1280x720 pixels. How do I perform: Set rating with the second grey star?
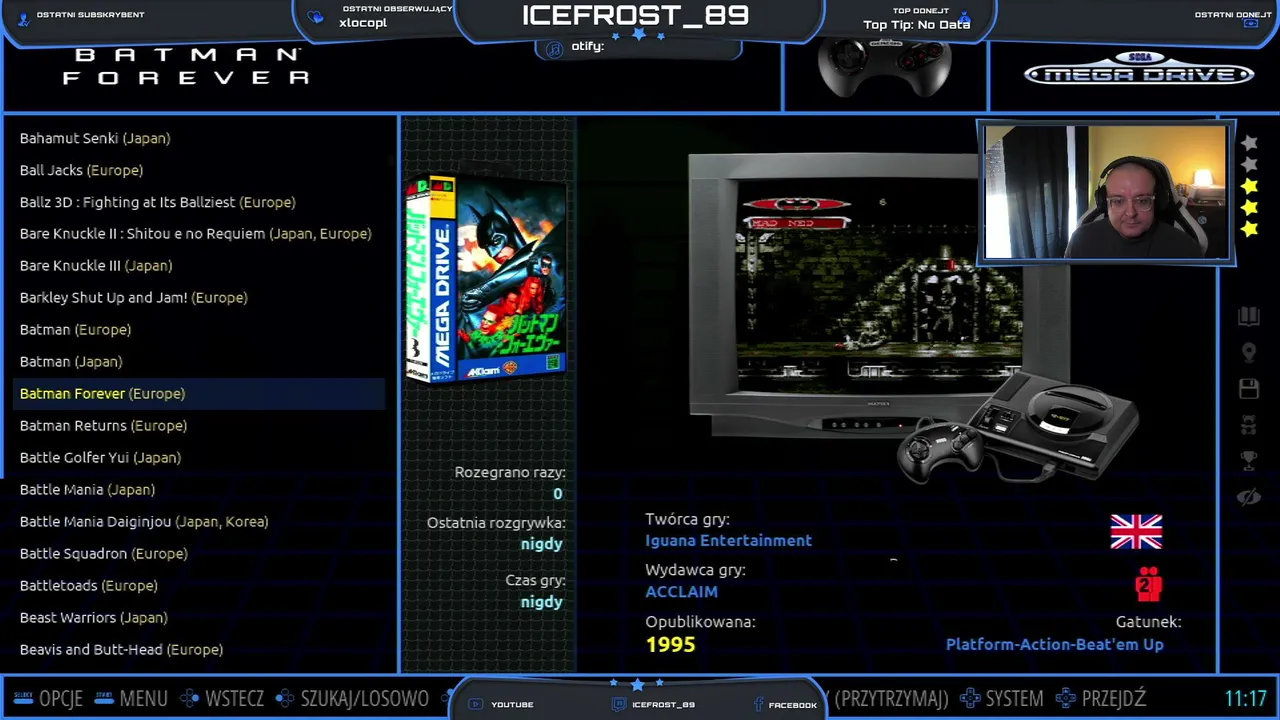1249,164
